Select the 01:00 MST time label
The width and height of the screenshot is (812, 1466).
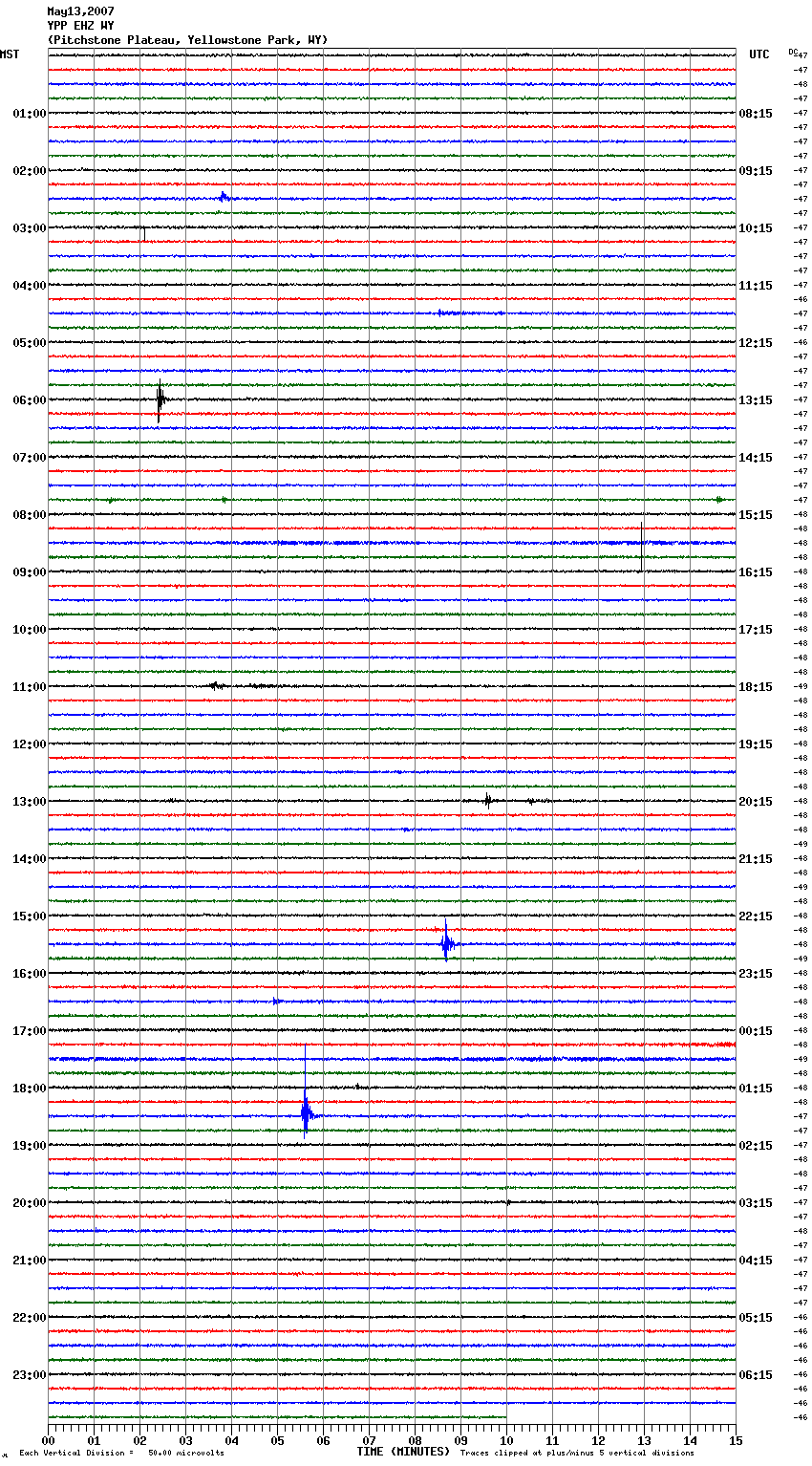pyautogui.click(x=30, y=114)
